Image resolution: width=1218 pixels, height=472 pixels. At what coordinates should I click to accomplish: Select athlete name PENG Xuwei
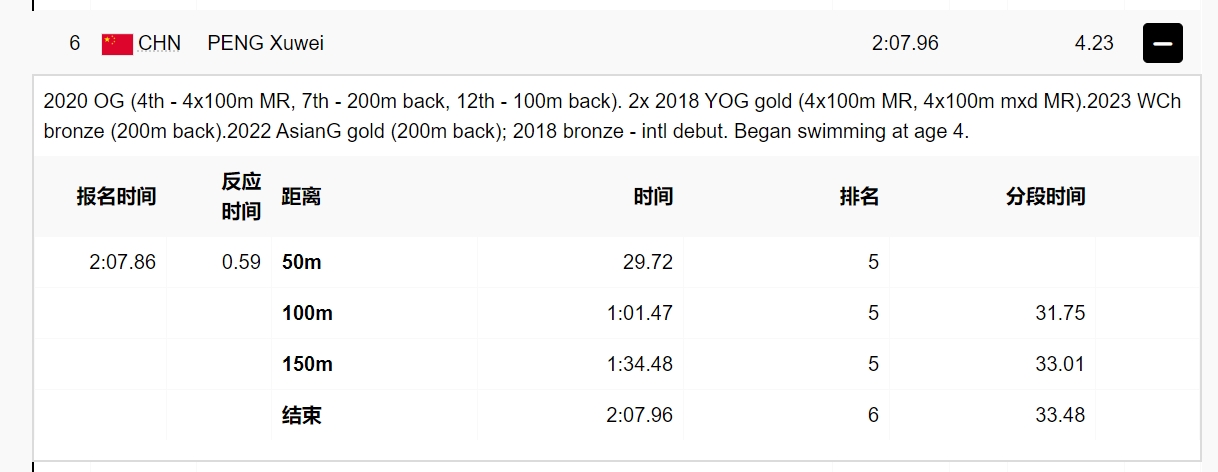(266, 43)
